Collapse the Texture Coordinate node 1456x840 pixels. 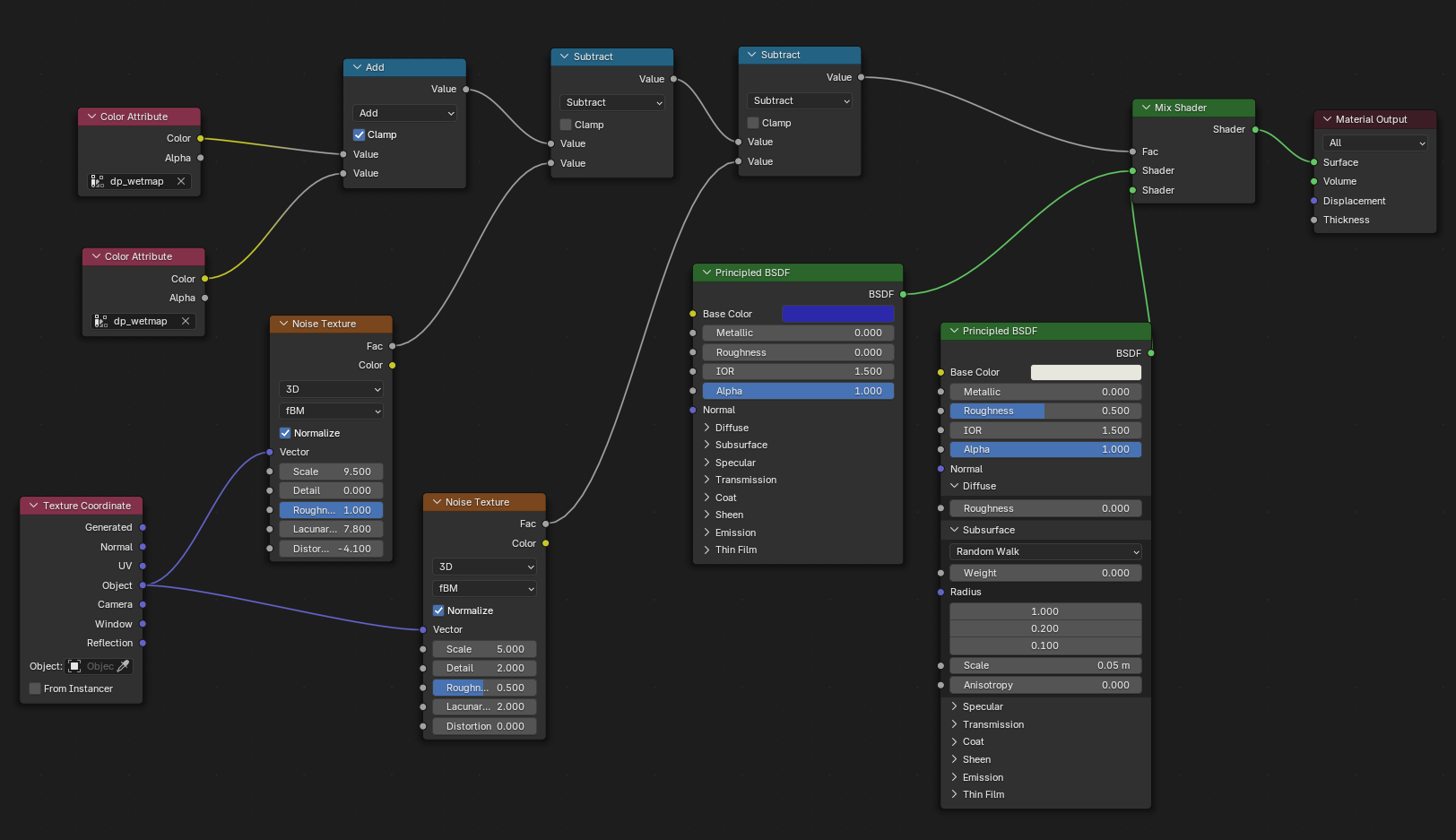click(34, 506)
